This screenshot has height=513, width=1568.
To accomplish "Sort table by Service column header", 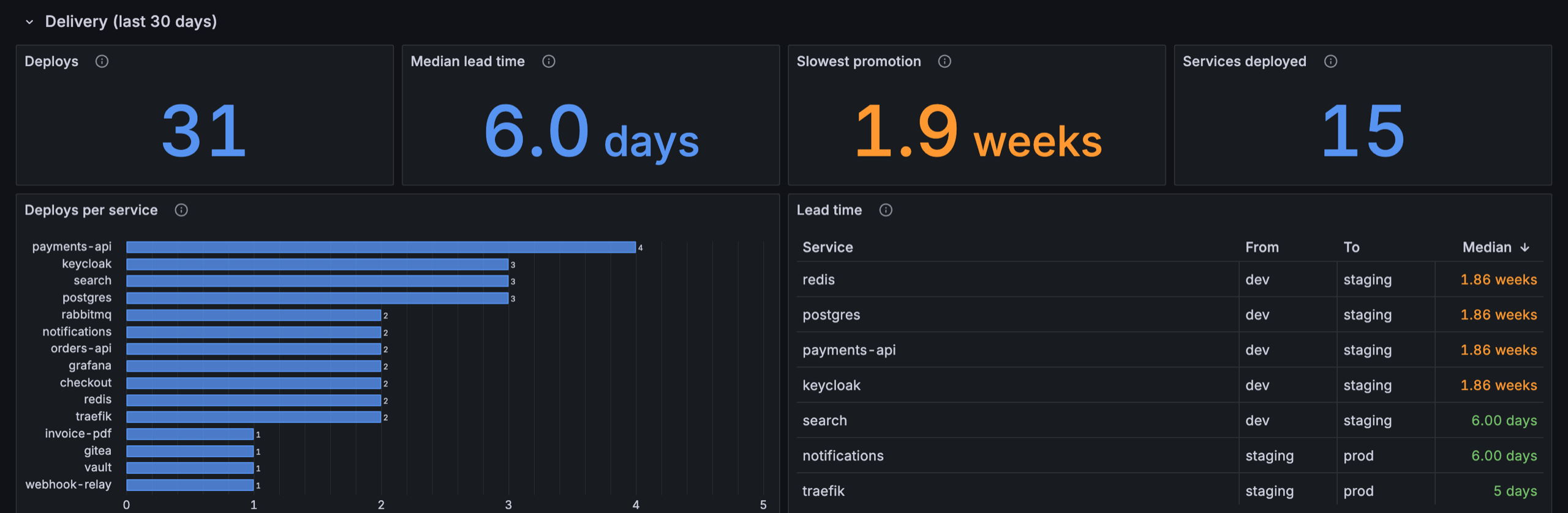I will pyautogui.click(x=827, y=247).
